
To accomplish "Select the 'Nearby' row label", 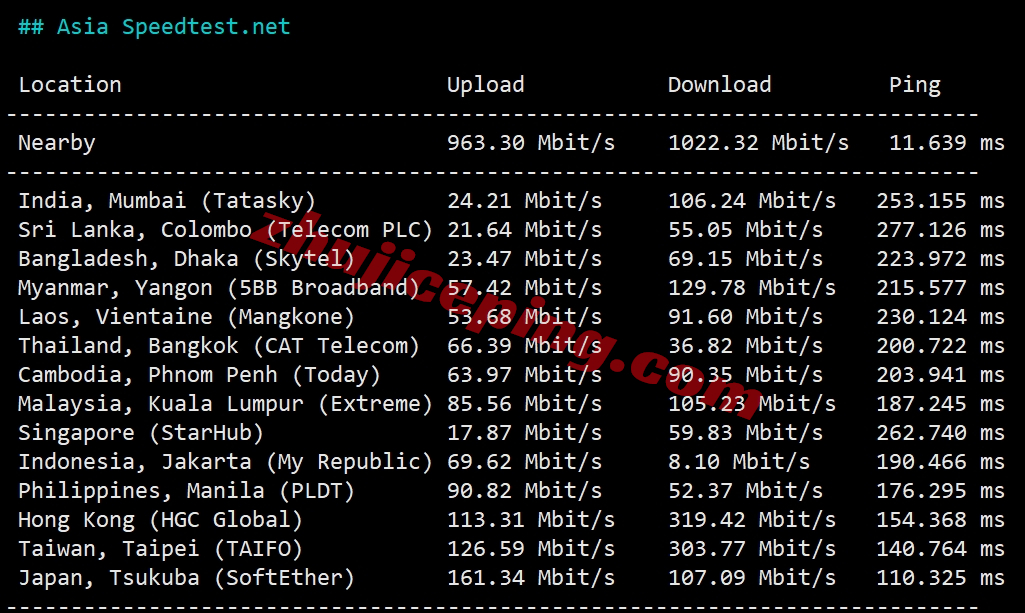I will pyautogui.click(x=57, y=143).
